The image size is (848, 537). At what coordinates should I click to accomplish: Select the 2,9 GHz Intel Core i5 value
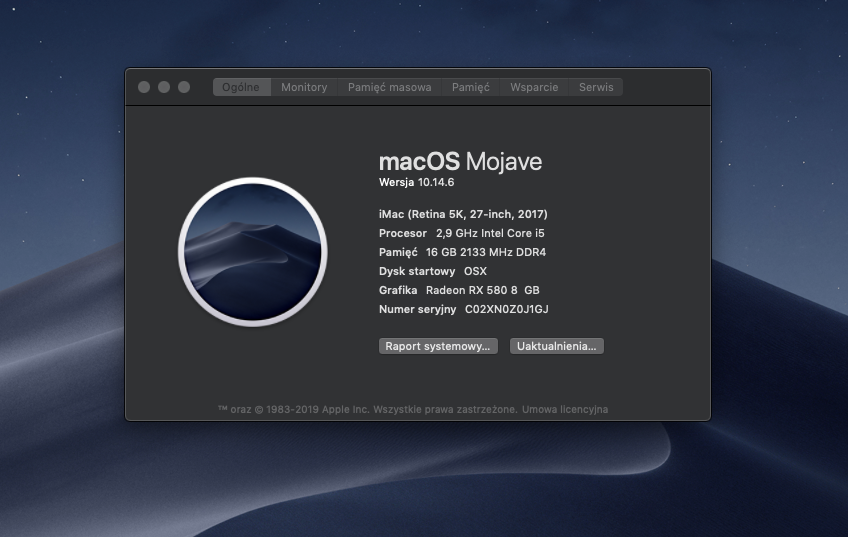pos(490,233)
